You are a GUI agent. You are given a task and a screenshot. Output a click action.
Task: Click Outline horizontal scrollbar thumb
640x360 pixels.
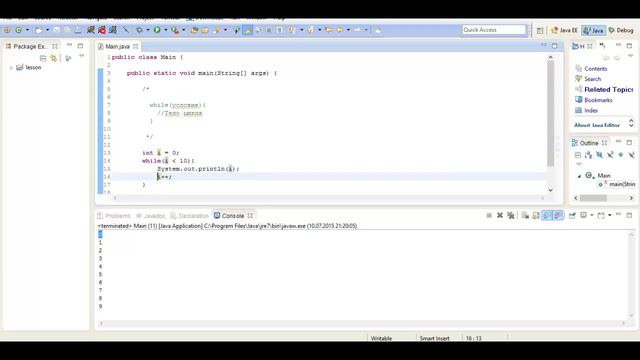pyautogui.click(x=593, y=198)
